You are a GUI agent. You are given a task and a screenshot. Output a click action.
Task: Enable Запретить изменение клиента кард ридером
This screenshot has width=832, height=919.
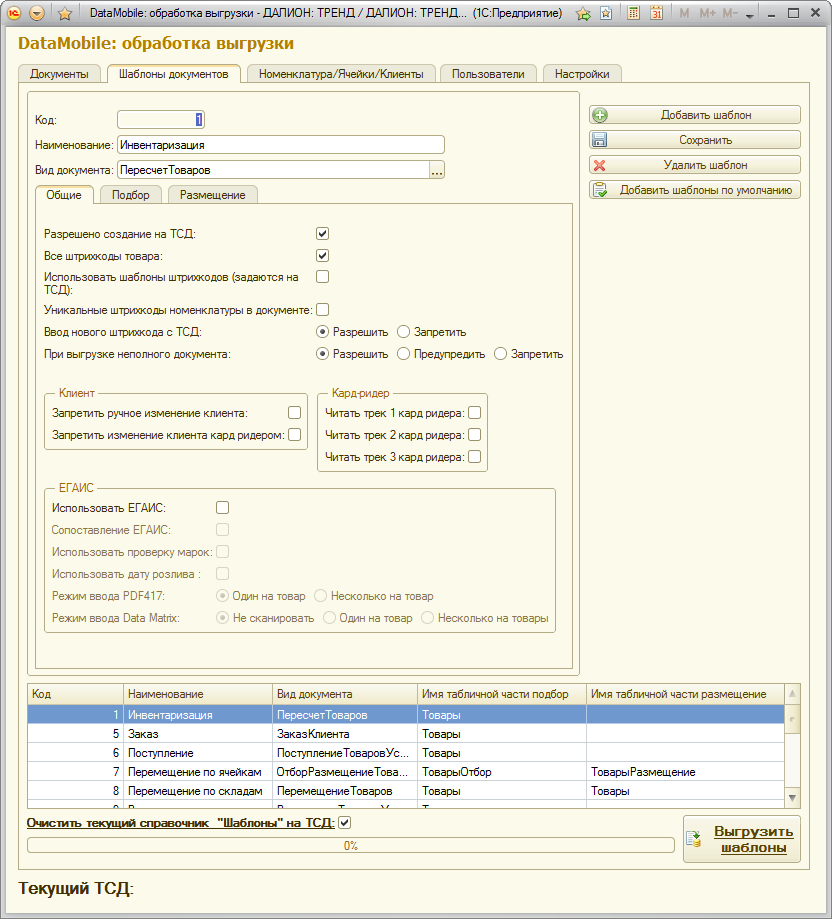295,434
